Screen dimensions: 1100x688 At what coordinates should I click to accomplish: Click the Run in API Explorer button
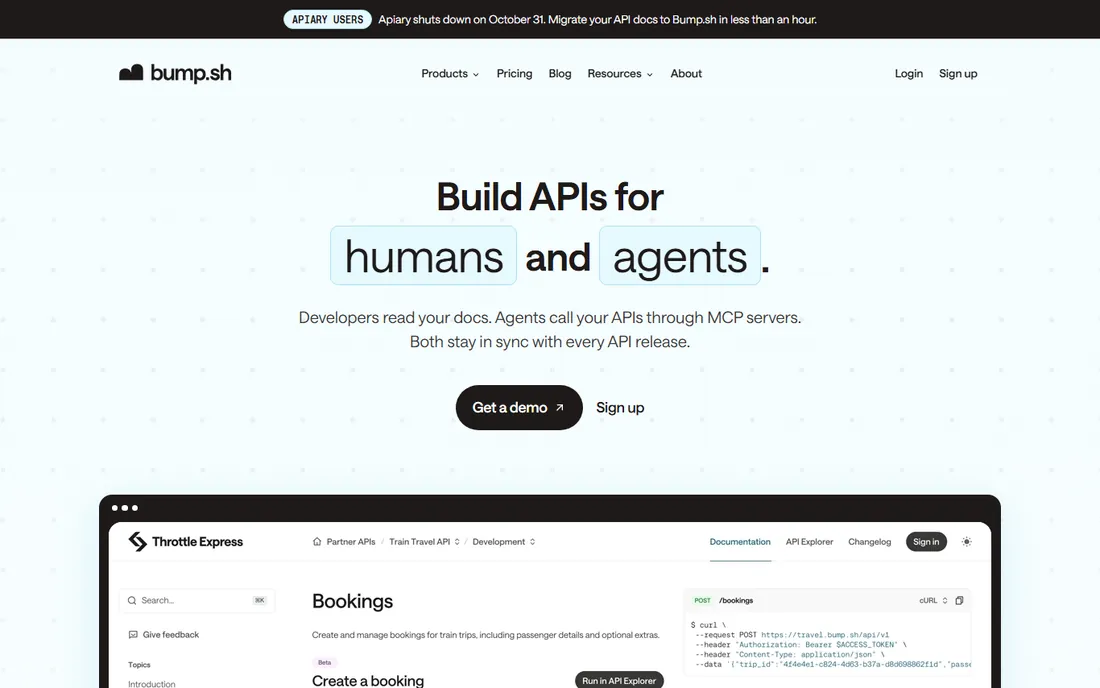[x=619, y=680]
